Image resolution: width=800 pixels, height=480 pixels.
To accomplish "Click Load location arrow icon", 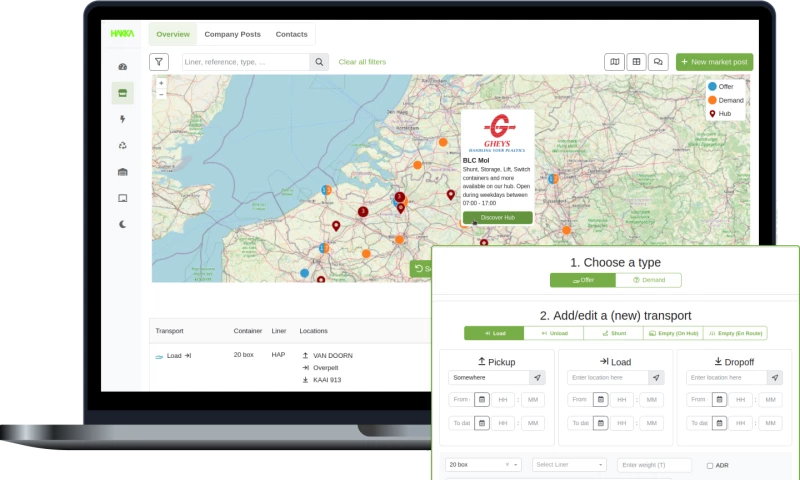I will tap(656, 377).
